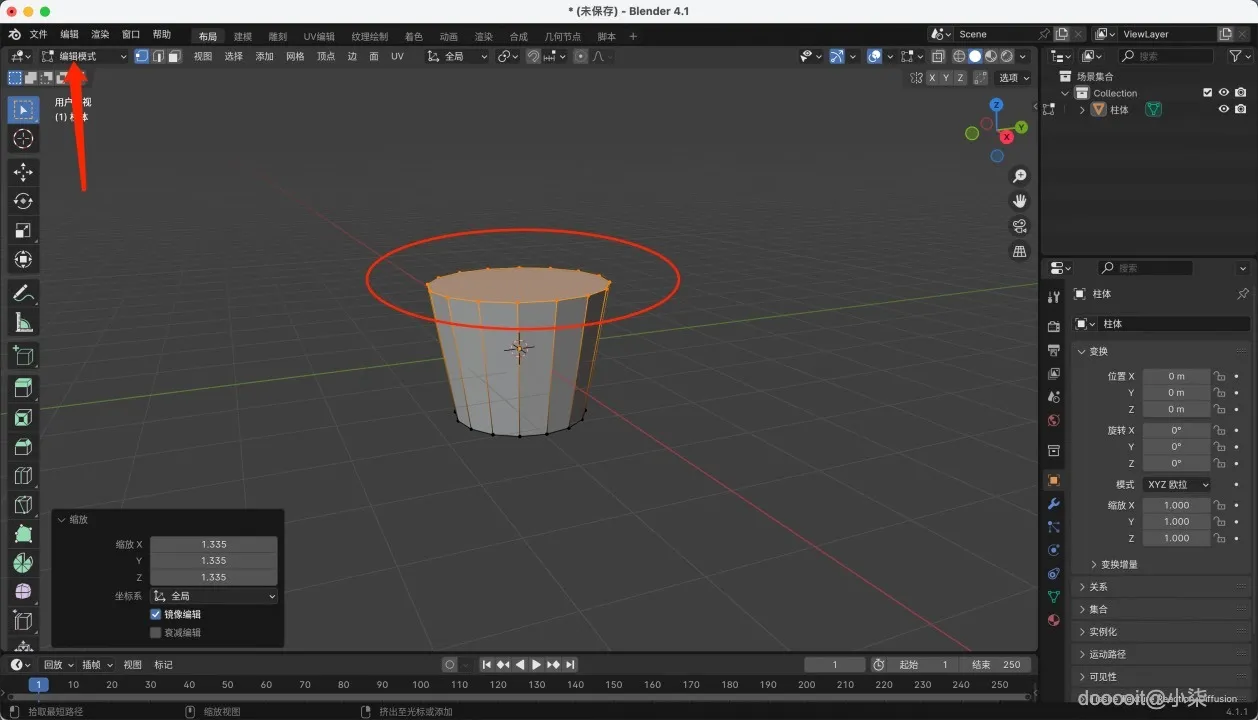Select the Move tool in left toolbar
Viewport: 1258px width, 720px height.
(x=23, y=172)
